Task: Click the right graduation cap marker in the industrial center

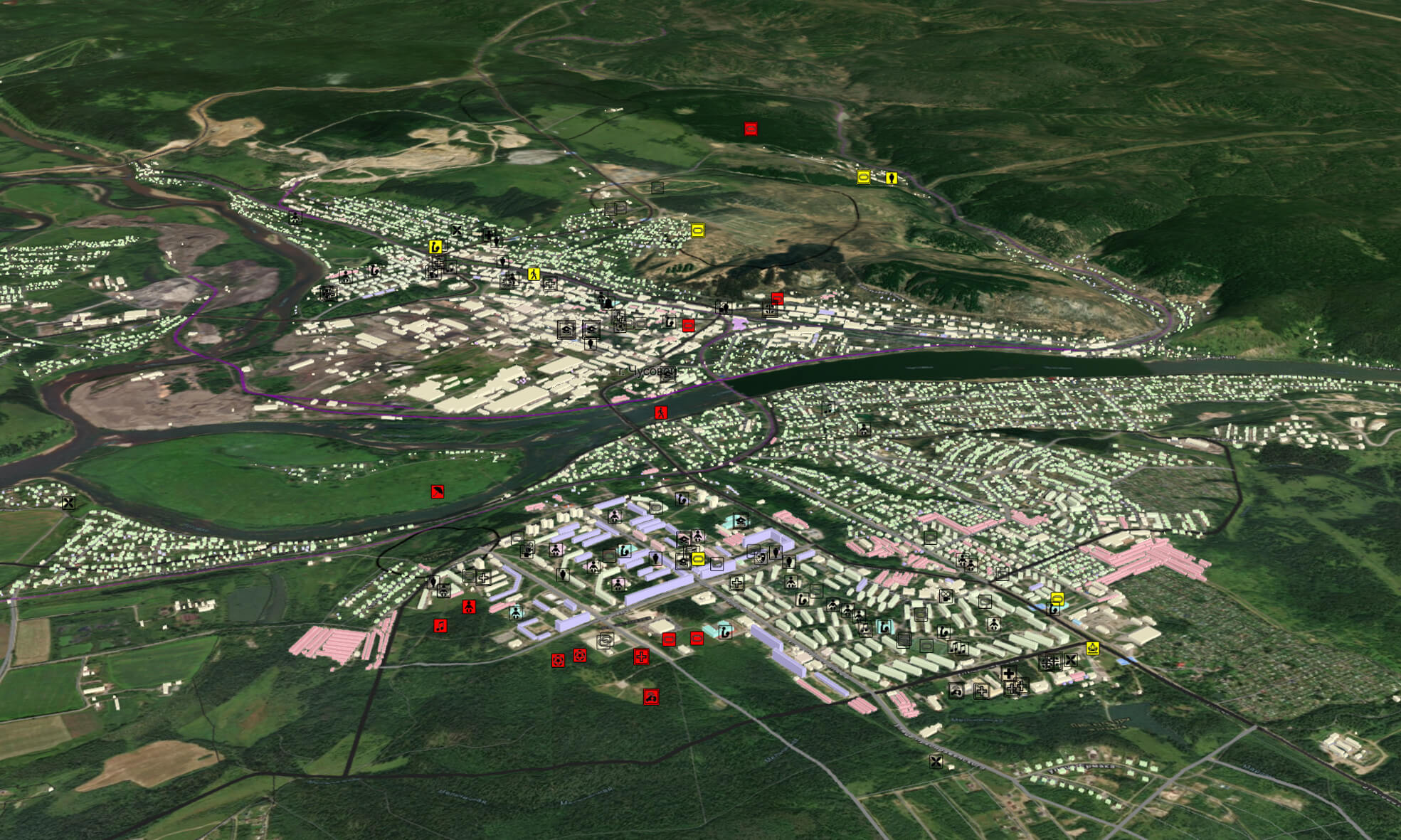Action: (591, 329)
